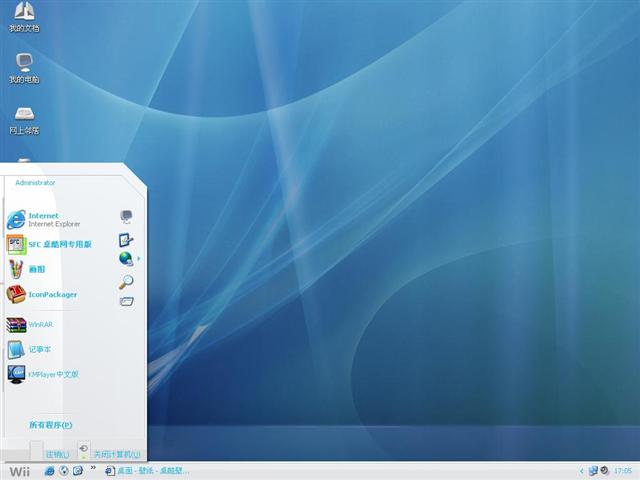
Task: Expand hidden tray icons with the chevron
Action: click(582, 471)
